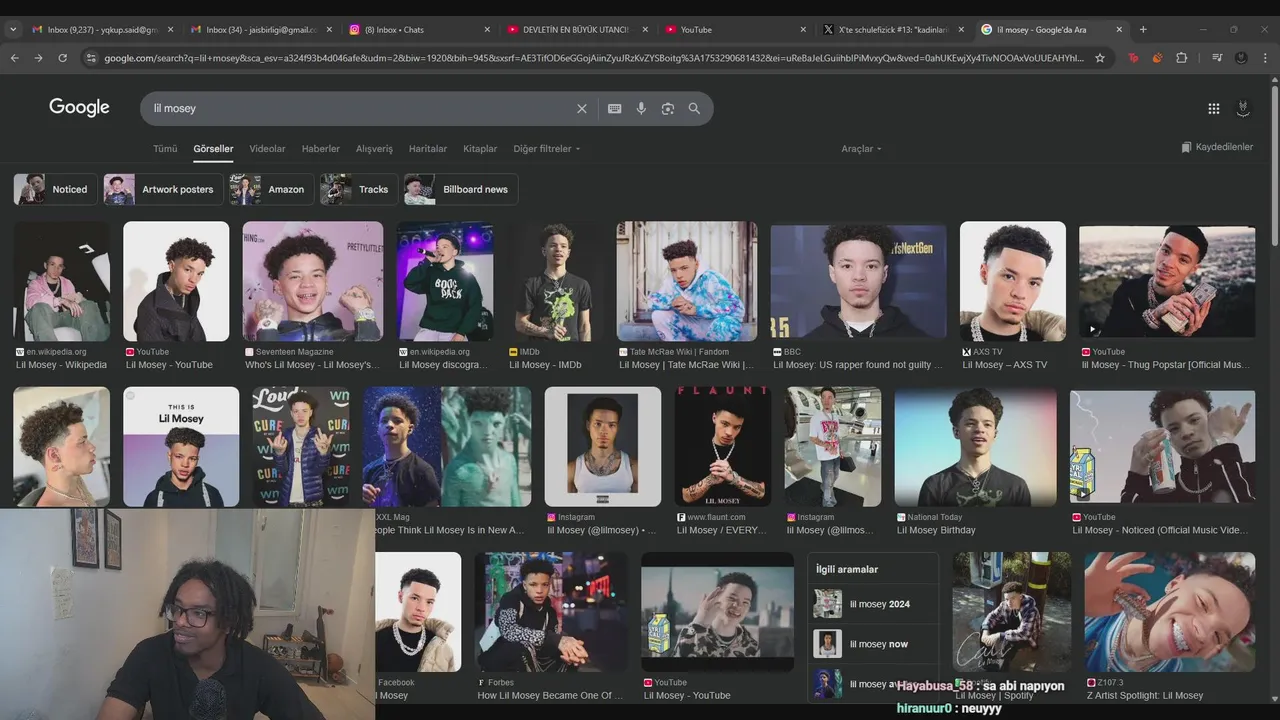Viewport: 1280px width, 720px height.
Task: Filter images by Artwork posters chip
Action: coord(163,189)
